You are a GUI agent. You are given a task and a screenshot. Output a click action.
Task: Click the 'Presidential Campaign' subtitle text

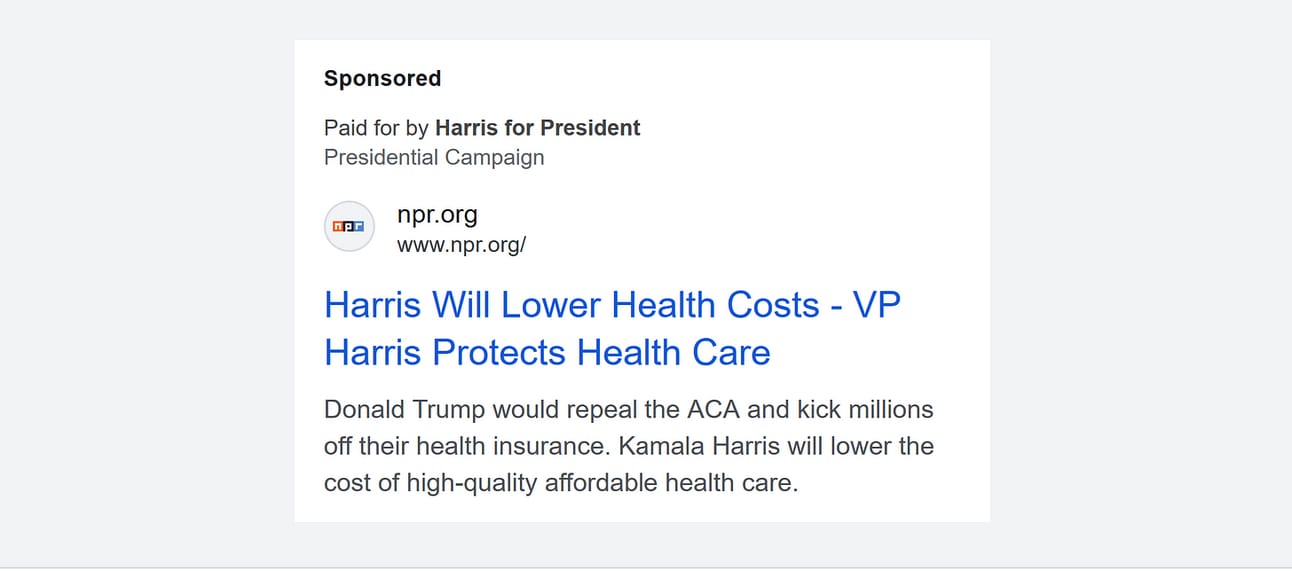[434, 157]
